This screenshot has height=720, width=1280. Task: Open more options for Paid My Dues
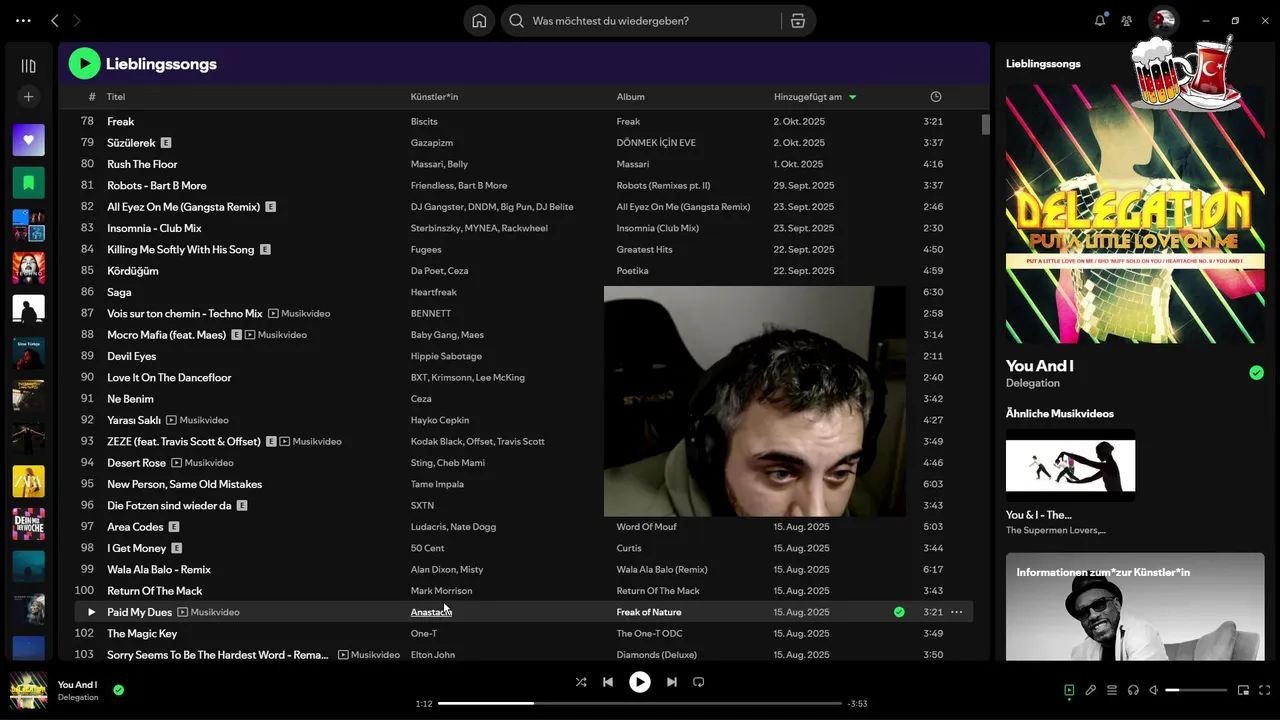(x=957, y=612)
